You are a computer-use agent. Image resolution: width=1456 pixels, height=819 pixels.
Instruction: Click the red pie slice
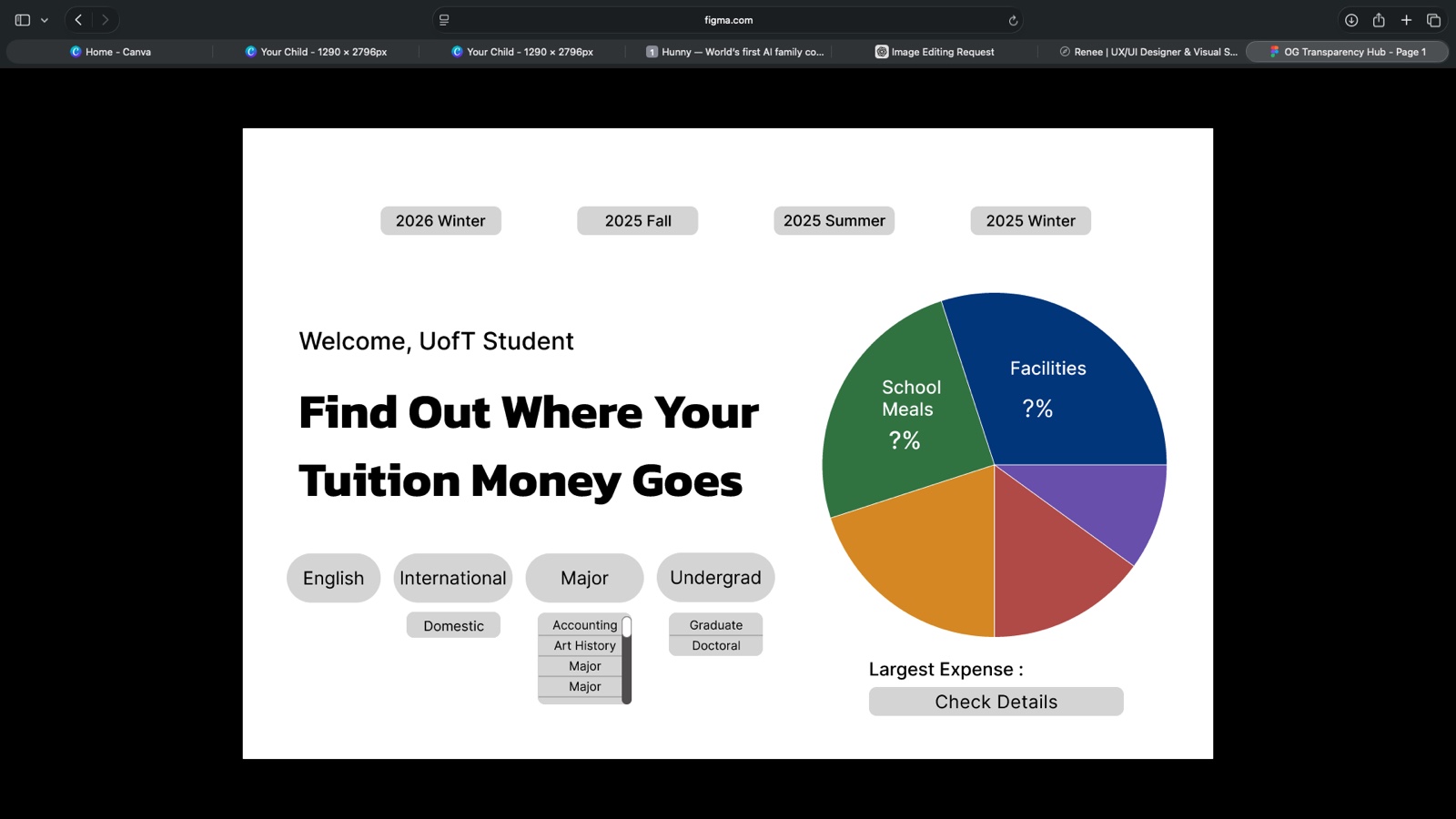click(1046, 564)
